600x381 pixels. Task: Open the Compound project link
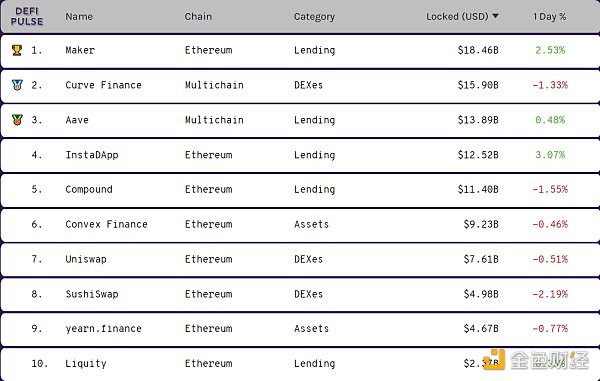(89, 190)
